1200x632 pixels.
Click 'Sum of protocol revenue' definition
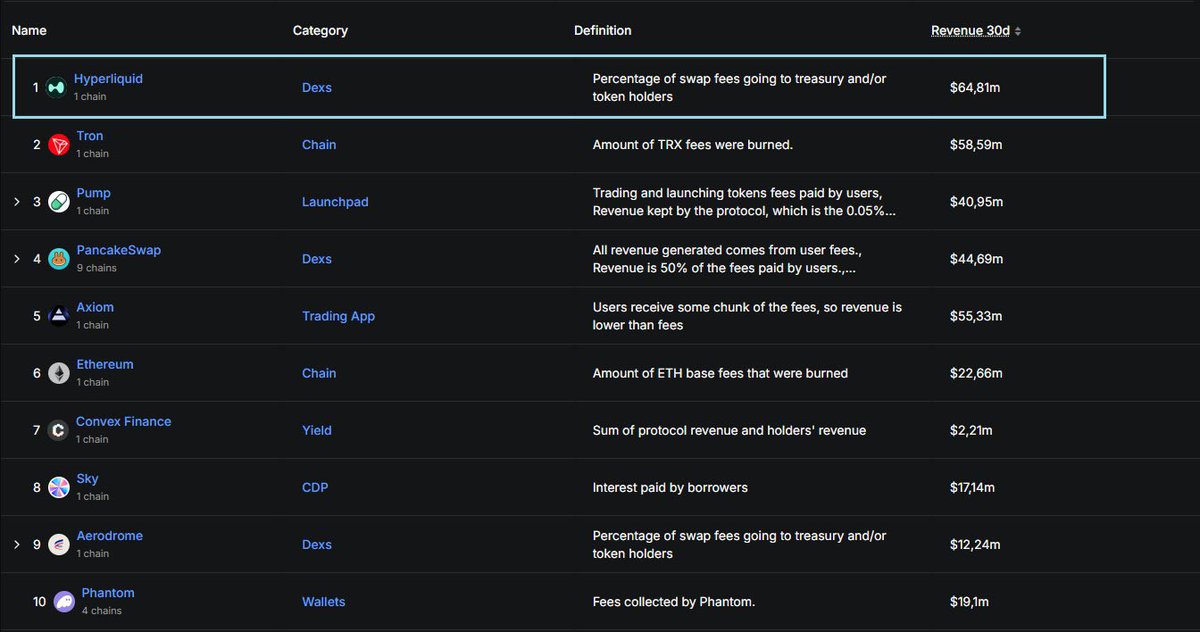pyautogui.click(x=729, y=430)
